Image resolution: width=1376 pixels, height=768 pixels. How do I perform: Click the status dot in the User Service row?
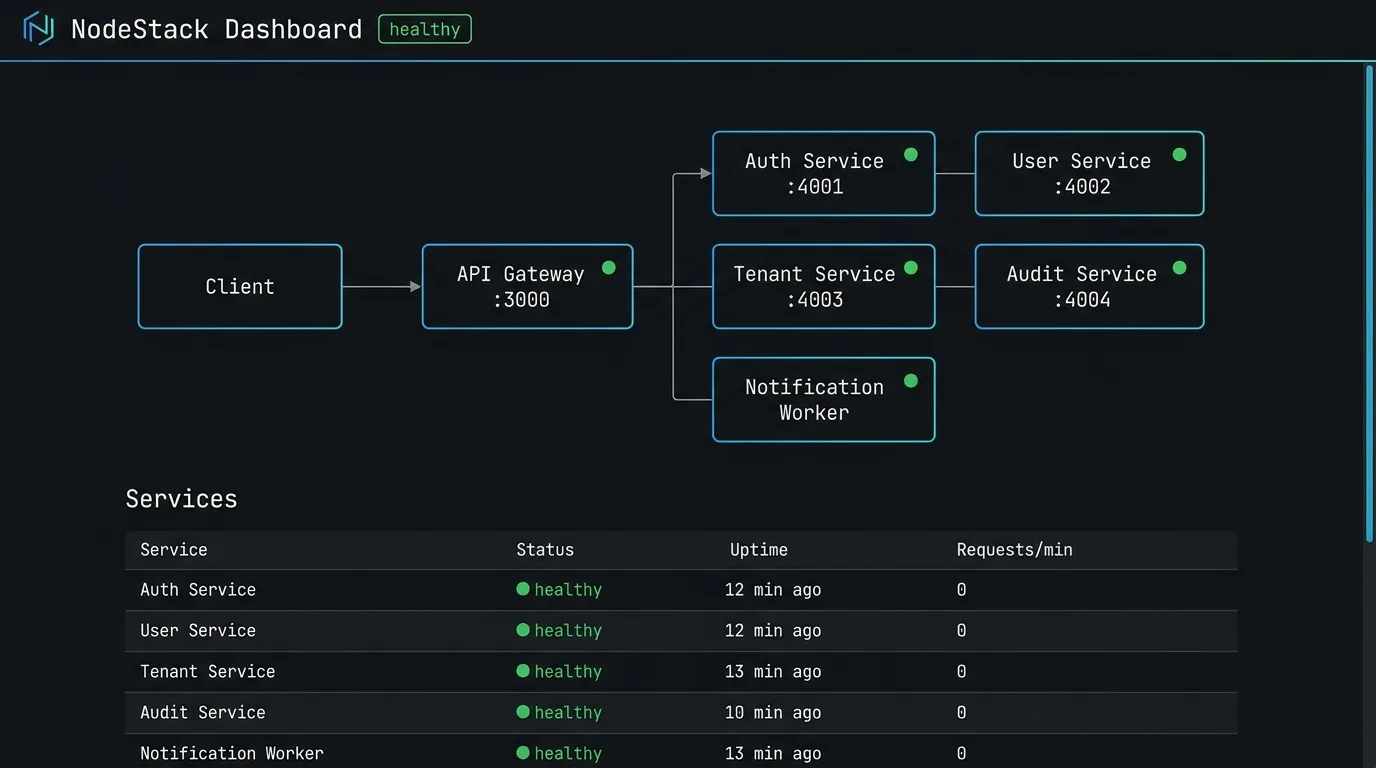523,630
